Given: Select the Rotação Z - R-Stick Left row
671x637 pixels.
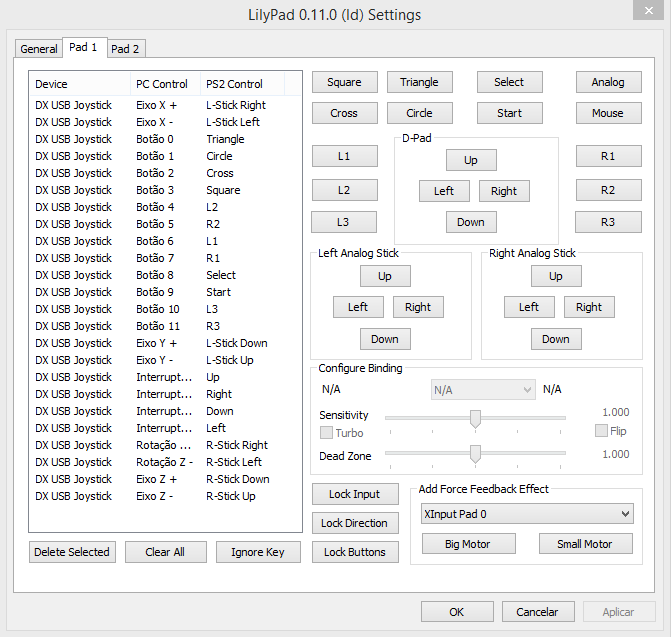Looking at the screenshot, I should (165, 462).
